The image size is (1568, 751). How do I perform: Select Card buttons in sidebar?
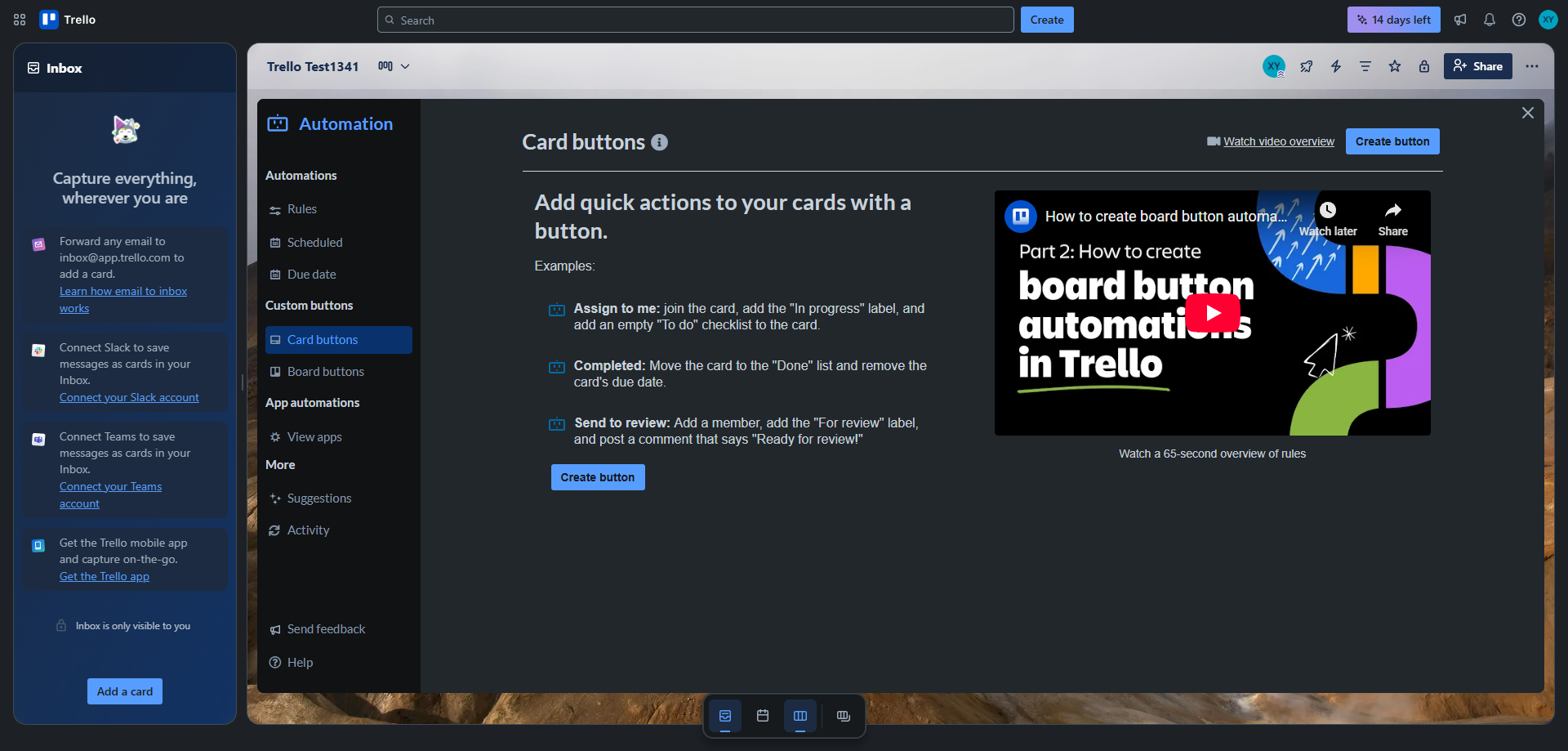point(338,340)
